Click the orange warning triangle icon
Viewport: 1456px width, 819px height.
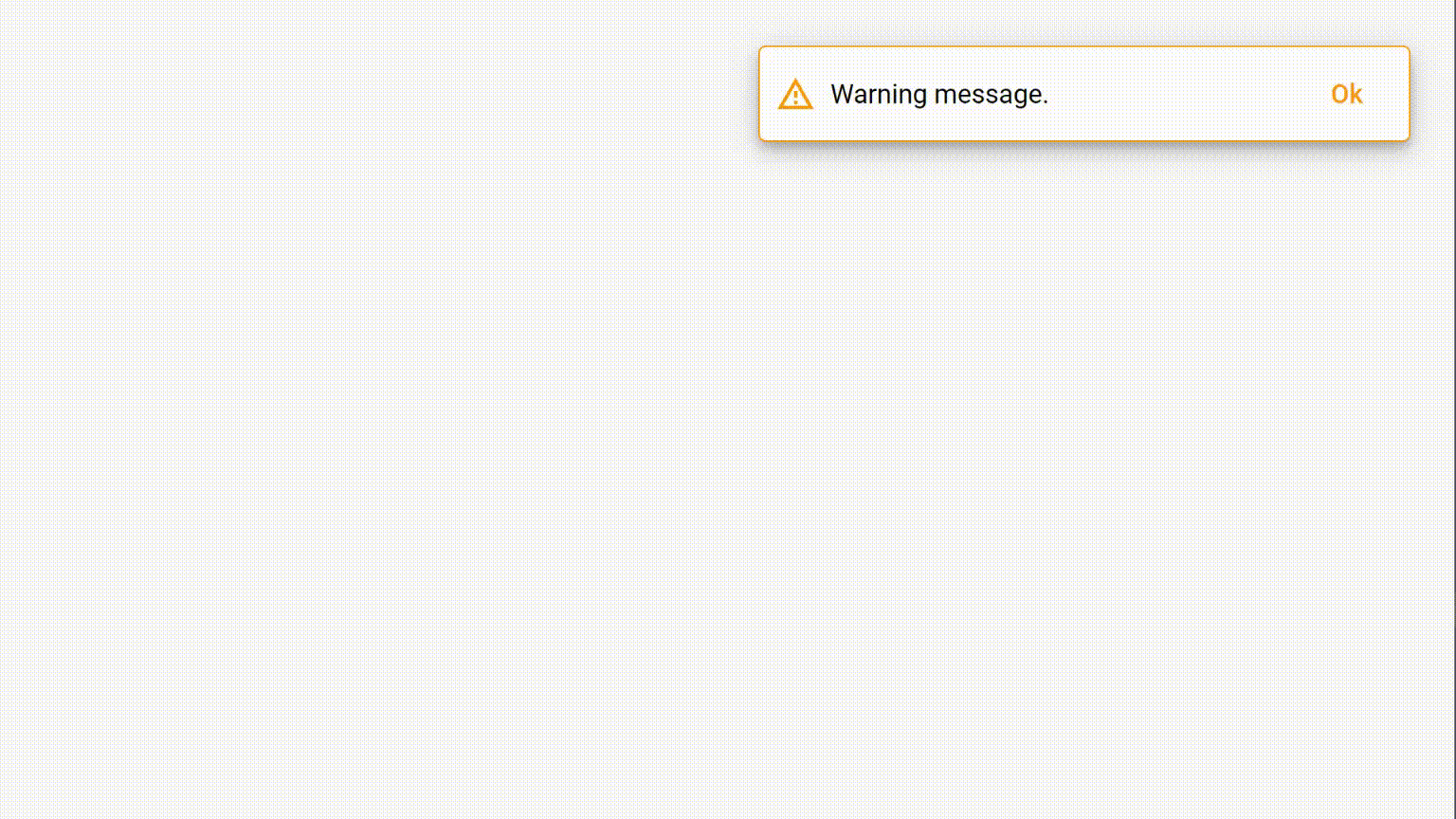tap(795, 94)
